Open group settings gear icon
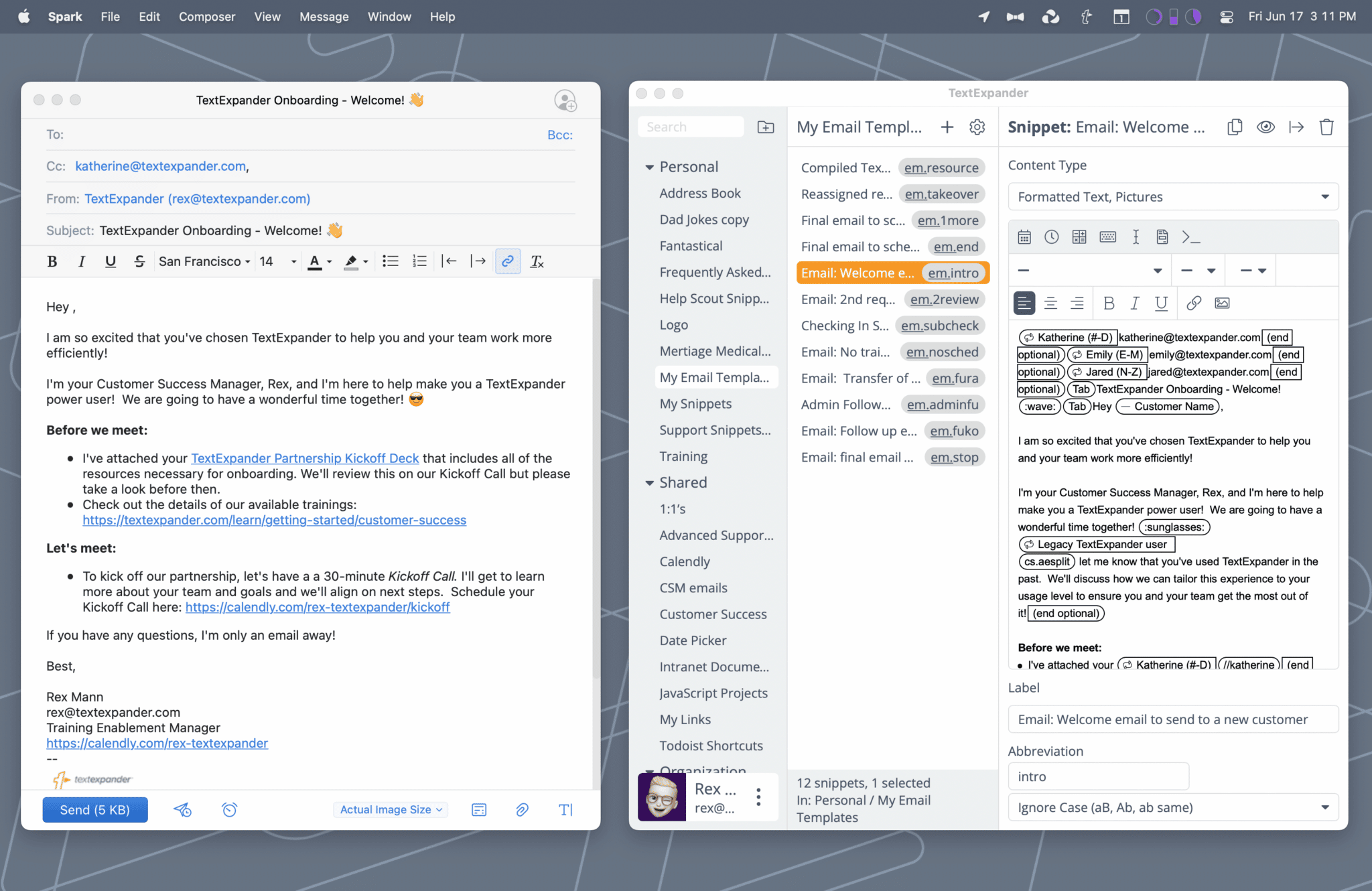The width and height of the screenshot is (1372, 891). [x=977, y=127]
